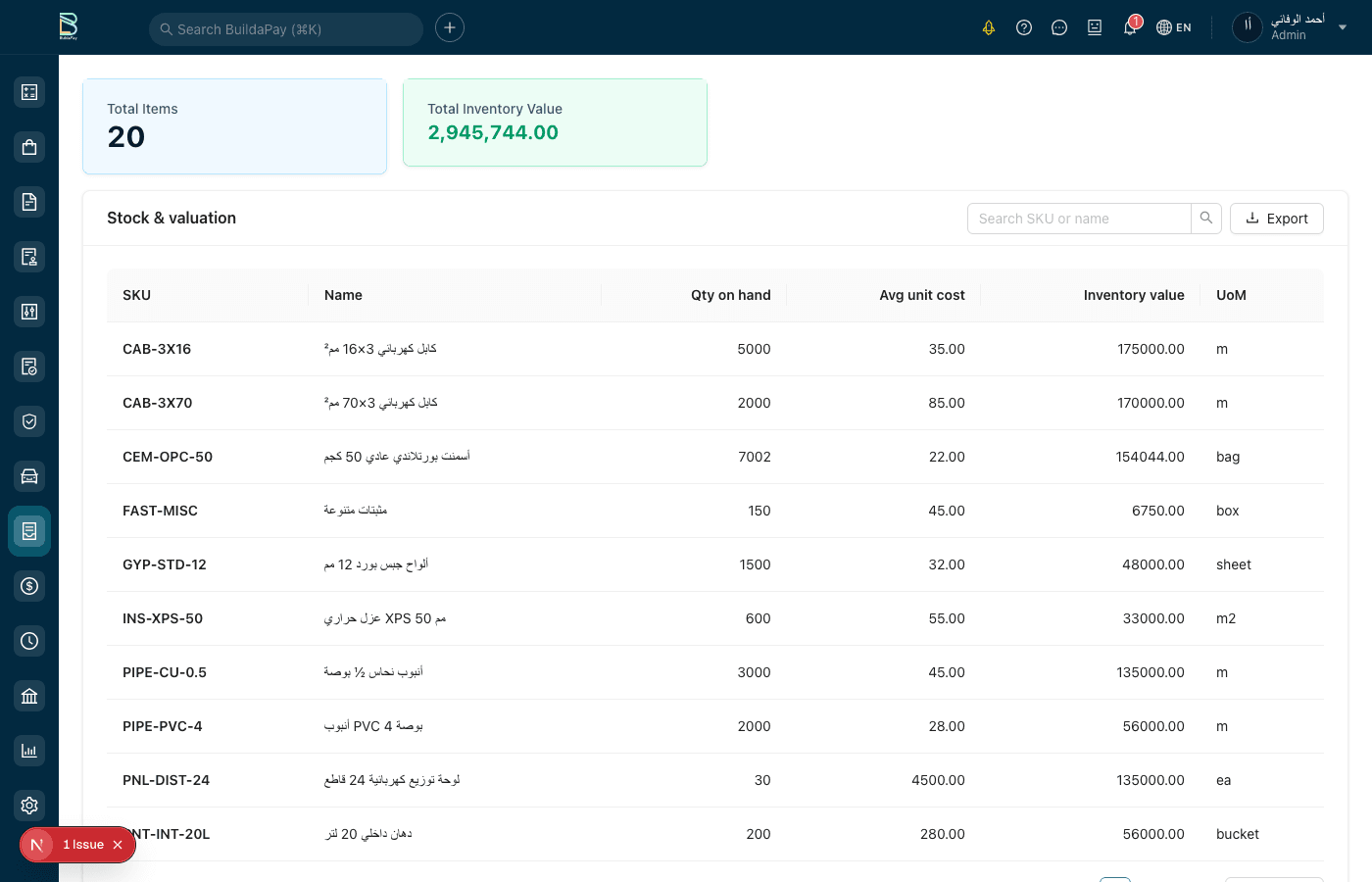
Task: Click inside the Search SKU or name field
Action: pos(1078,219)
